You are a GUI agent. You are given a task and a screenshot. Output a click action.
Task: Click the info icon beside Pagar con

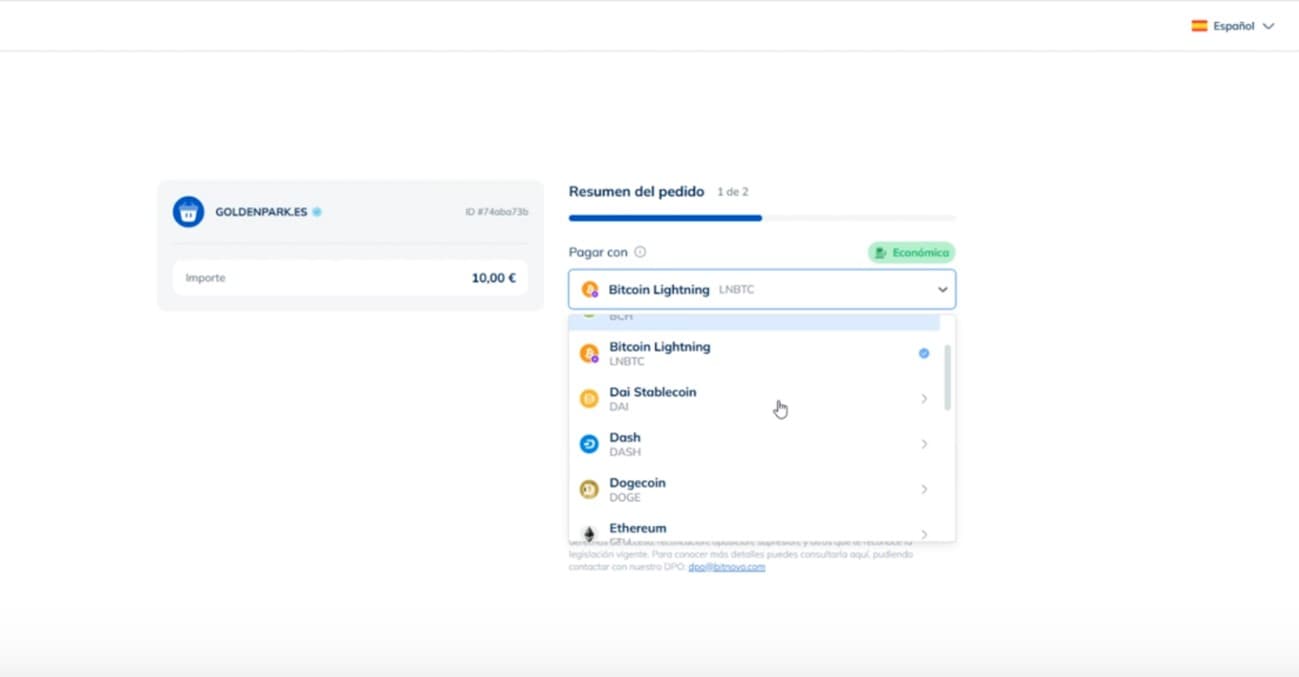tap(640, 253)
